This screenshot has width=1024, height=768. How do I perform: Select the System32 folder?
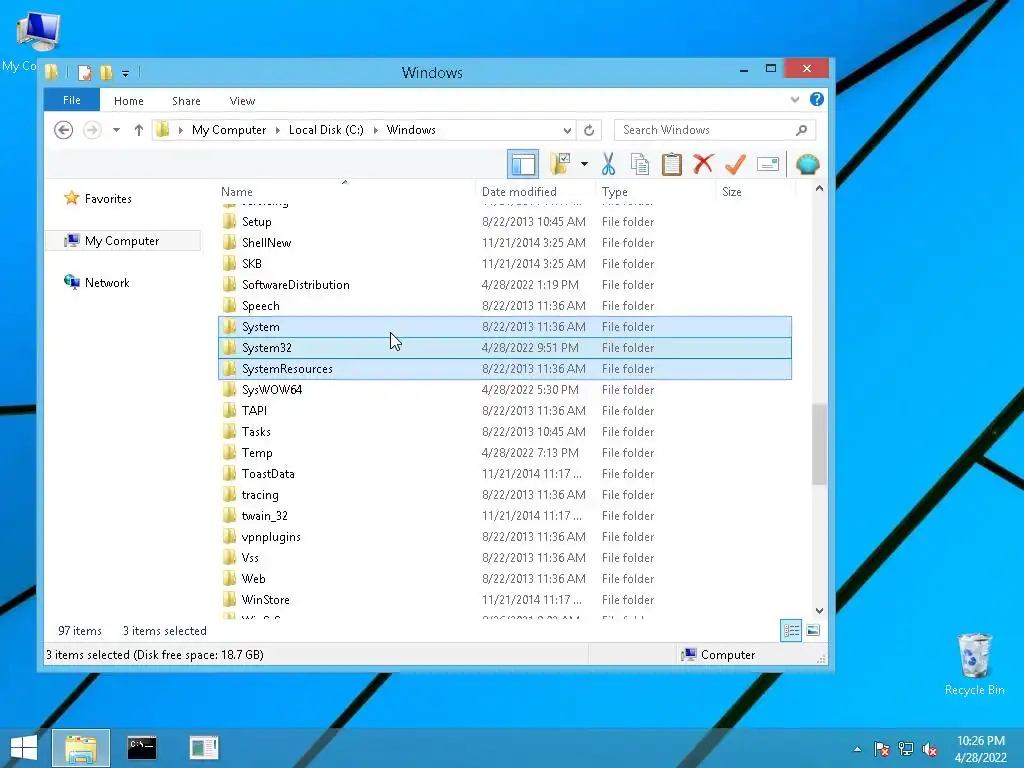pos(504,348)
